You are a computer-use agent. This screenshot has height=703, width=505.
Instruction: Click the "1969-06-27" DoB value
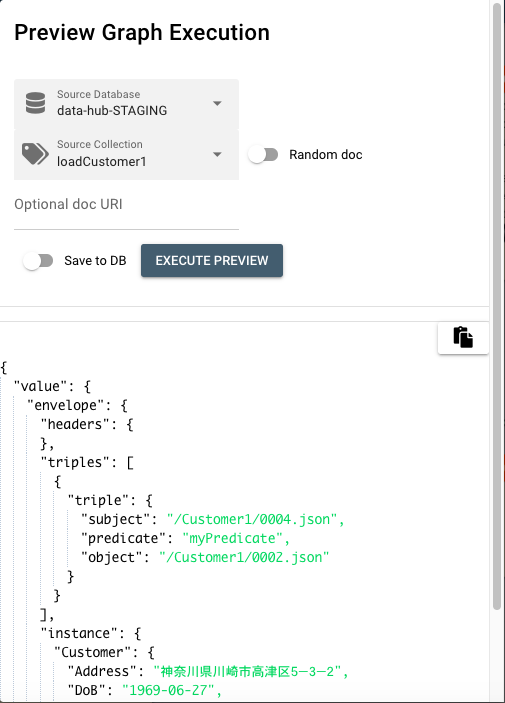coord(168,690)
